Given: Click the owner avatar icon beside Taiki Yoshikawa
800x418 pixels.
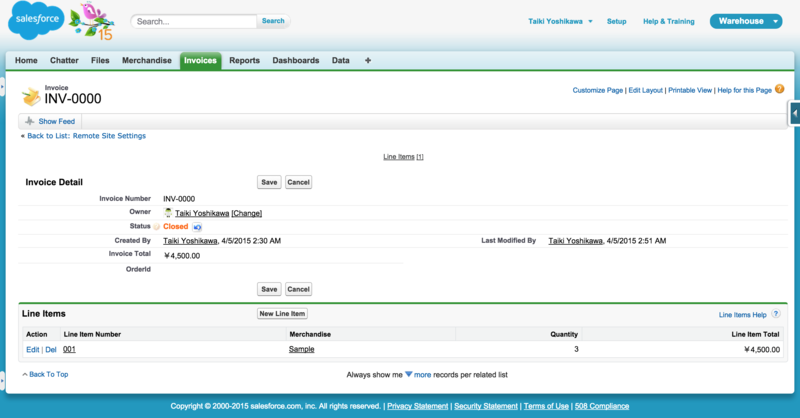Looking at the screenshot, I should pyautogui.click(x=168, y=213).
